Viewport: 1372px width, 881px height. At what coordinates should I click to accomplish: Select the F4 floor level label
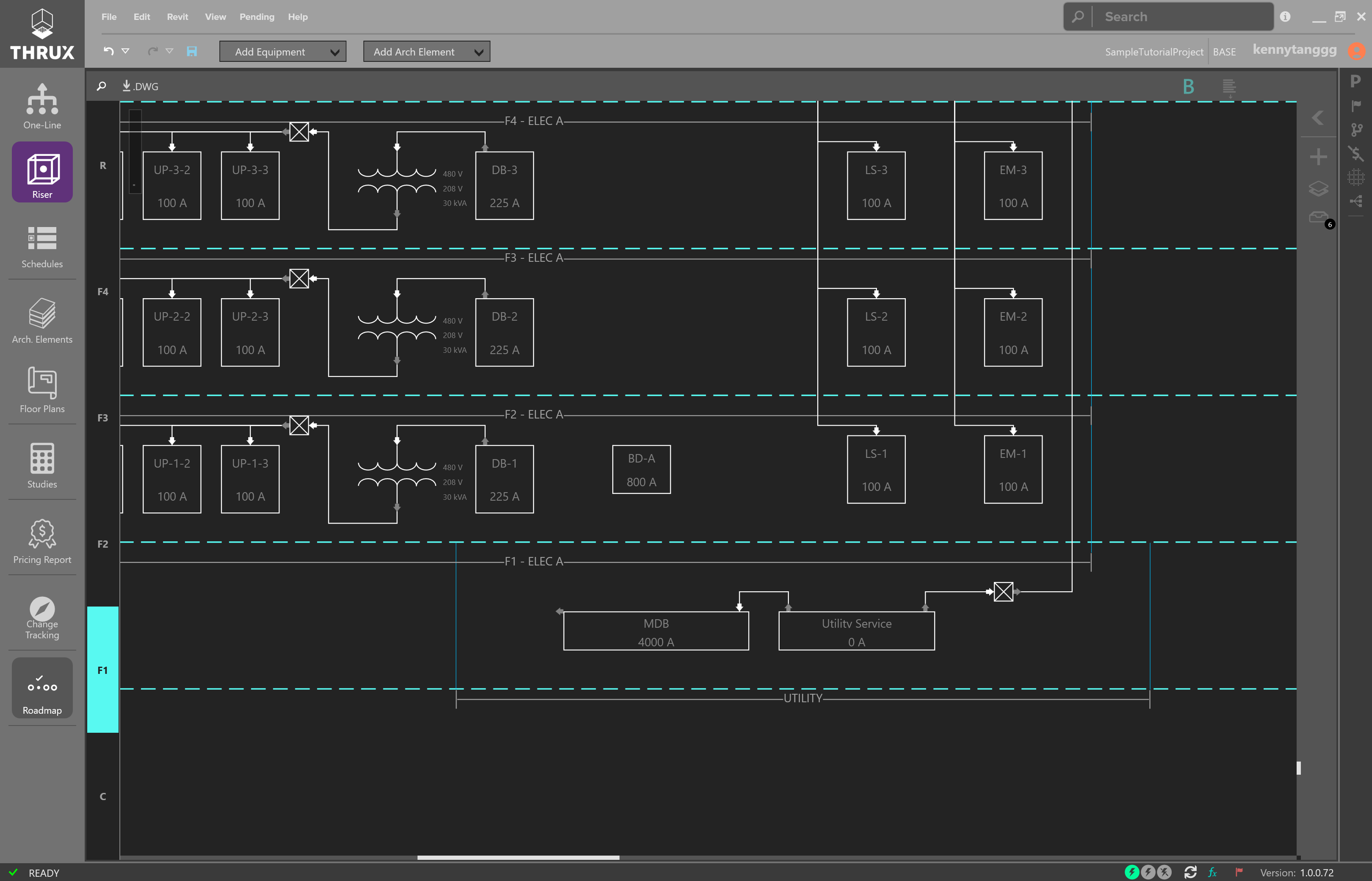(102, 292)
